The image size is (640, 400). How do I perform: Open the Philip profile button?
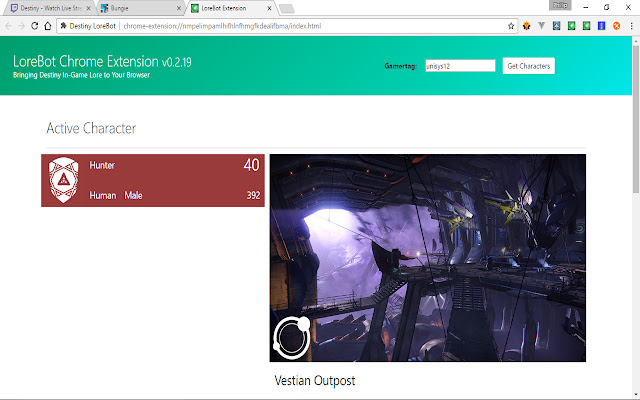point(560,5)
